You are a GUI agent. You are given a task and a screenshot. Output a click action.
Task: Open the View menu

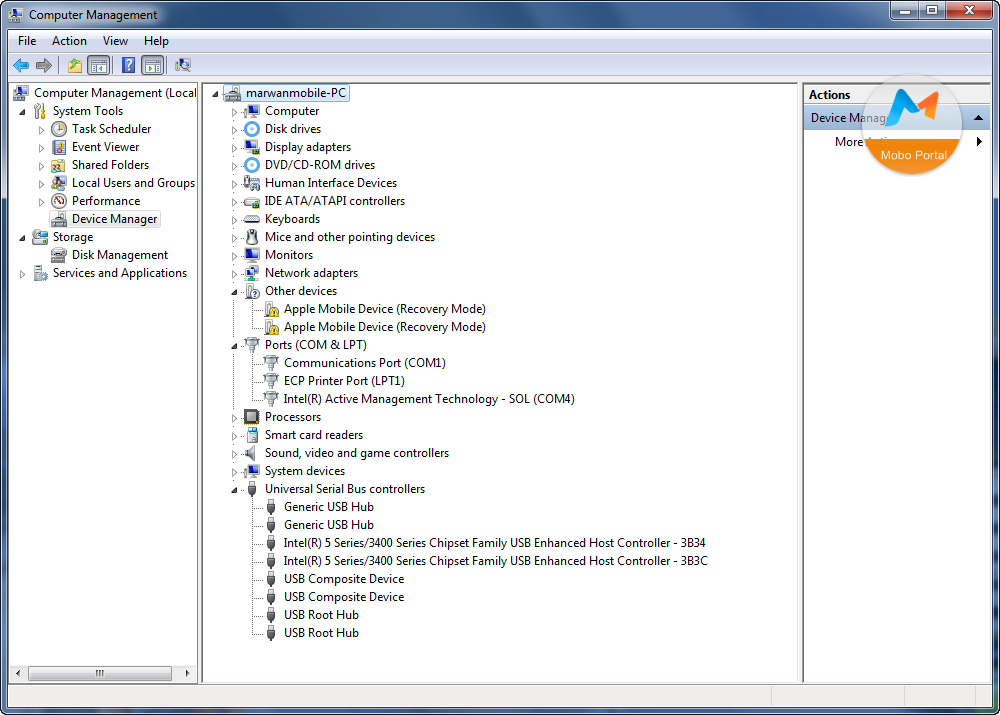(x=115, y=41)
